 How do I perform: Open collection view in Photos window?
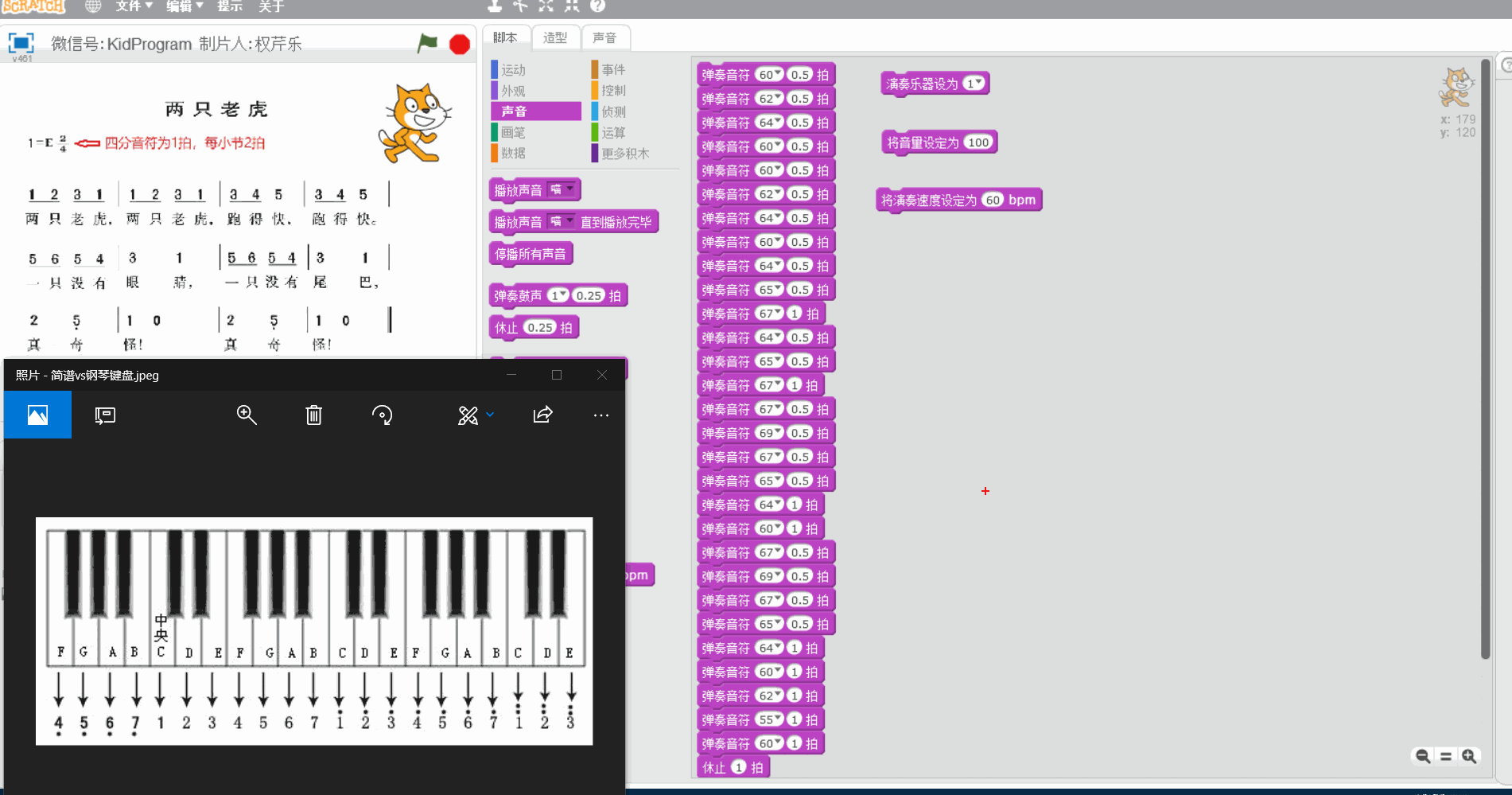(37, 415)
